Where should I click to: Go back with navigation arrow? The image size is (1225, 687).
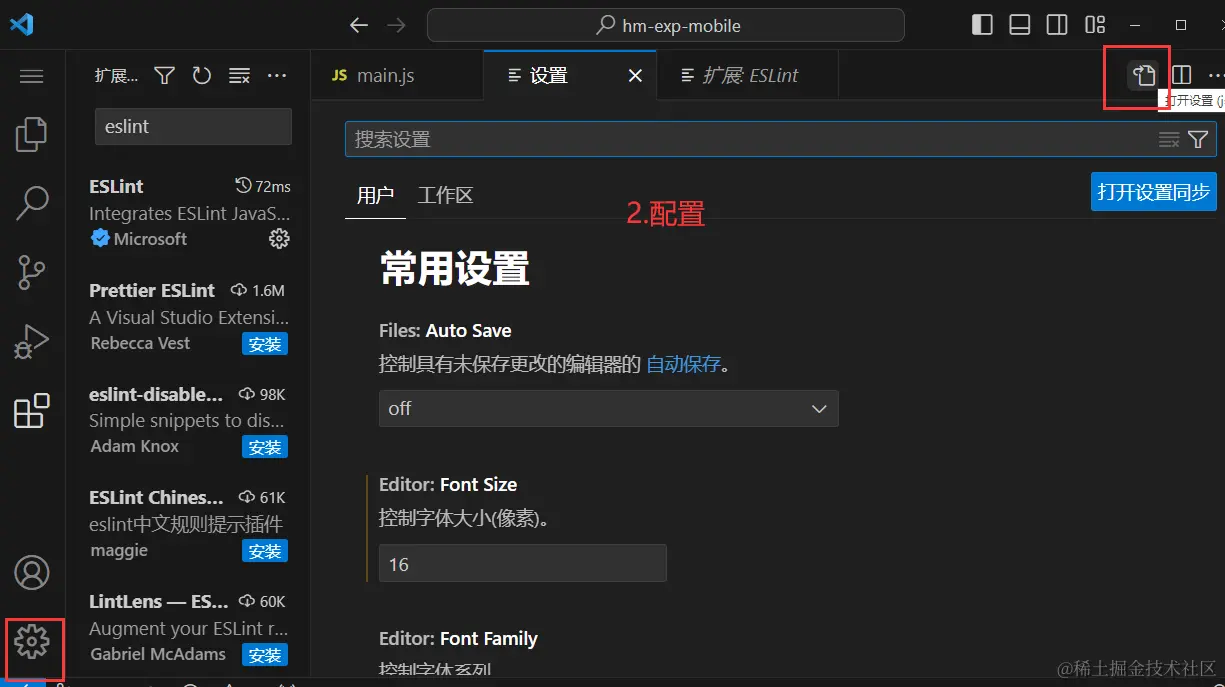pyautogui.click(x=359, y=25)
